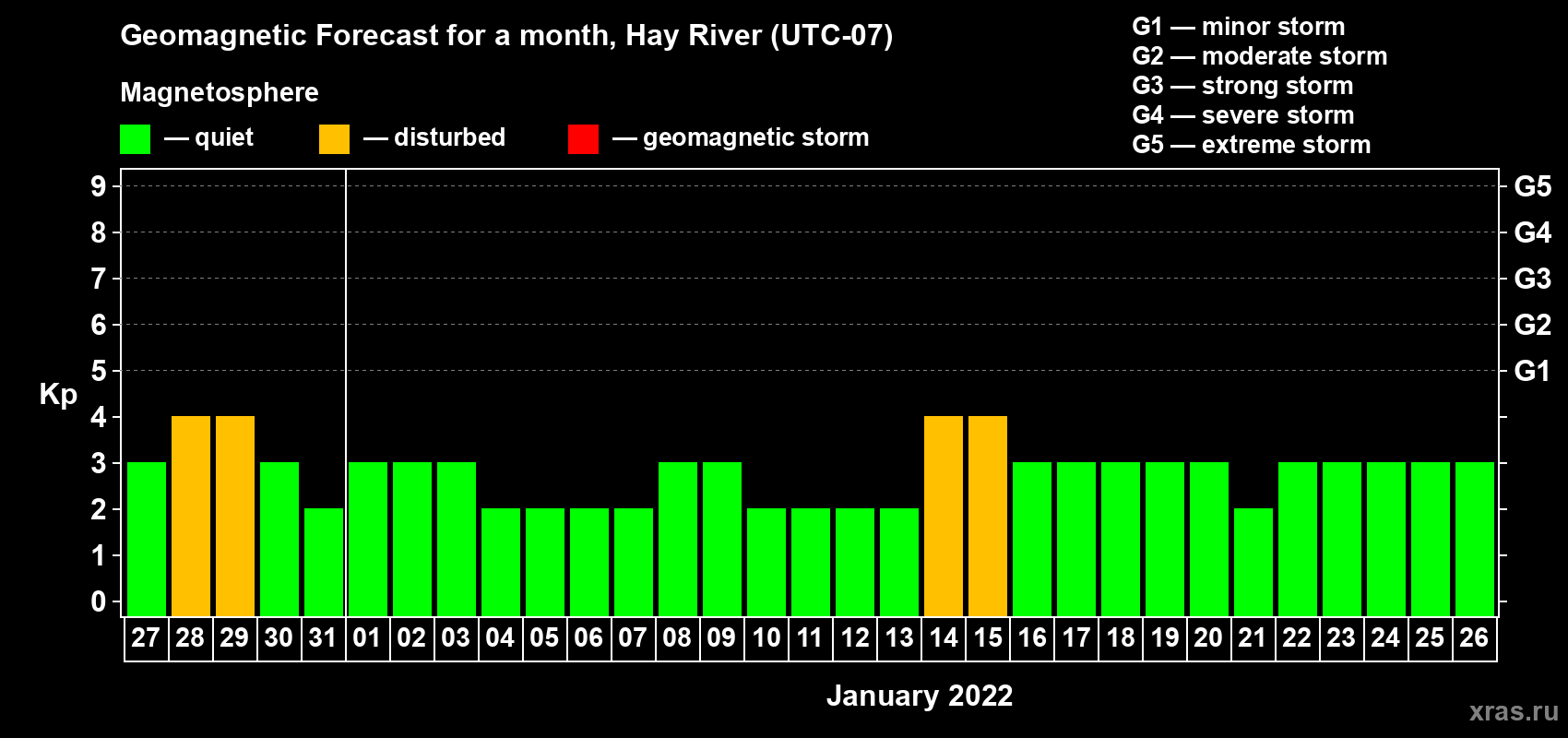Click the Magnetosphere legend heading

[220, 92]
